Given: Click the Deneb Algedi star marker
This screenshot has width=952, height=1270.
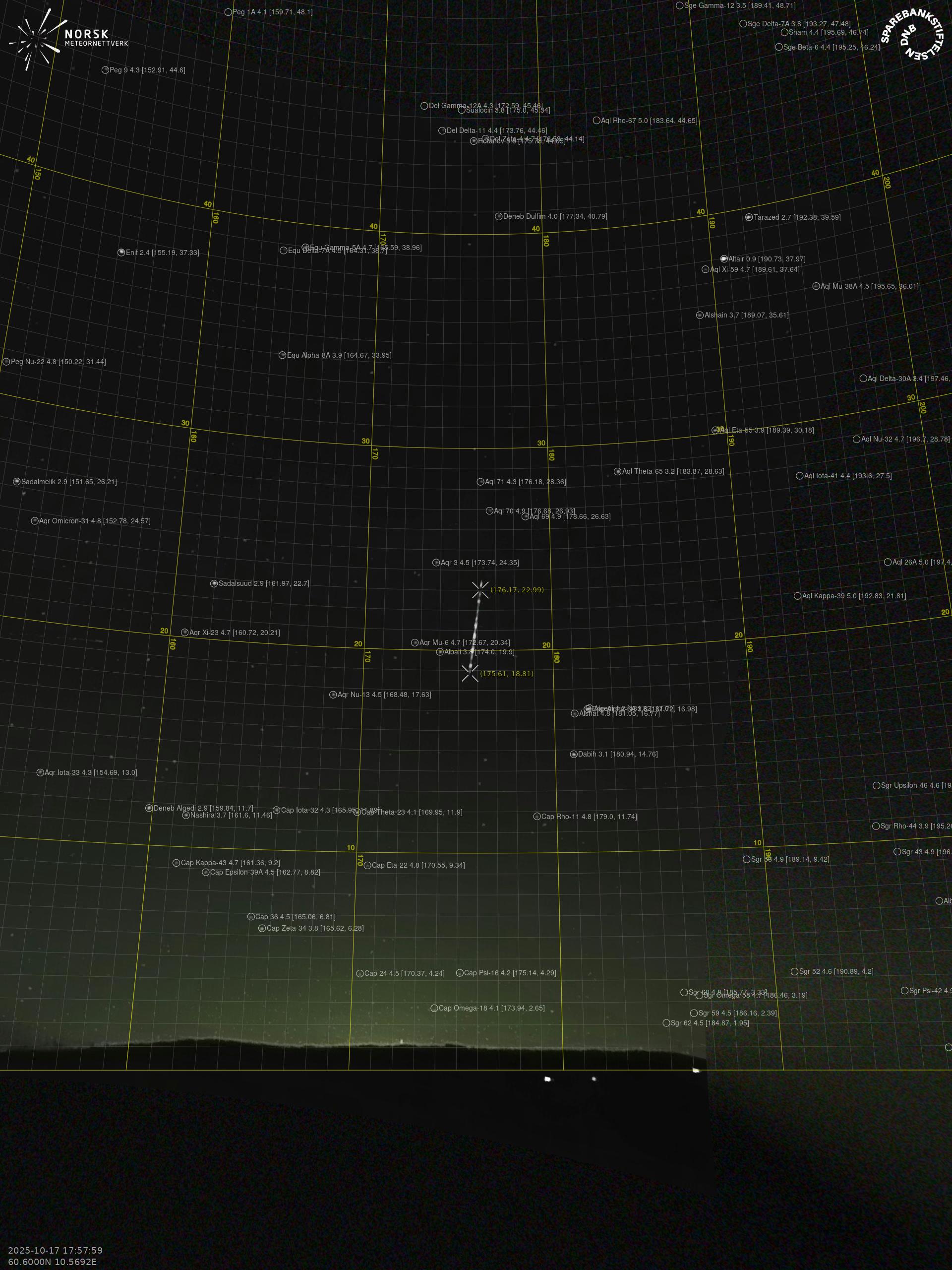Looking at the screenshot, I should coord(149,808).
